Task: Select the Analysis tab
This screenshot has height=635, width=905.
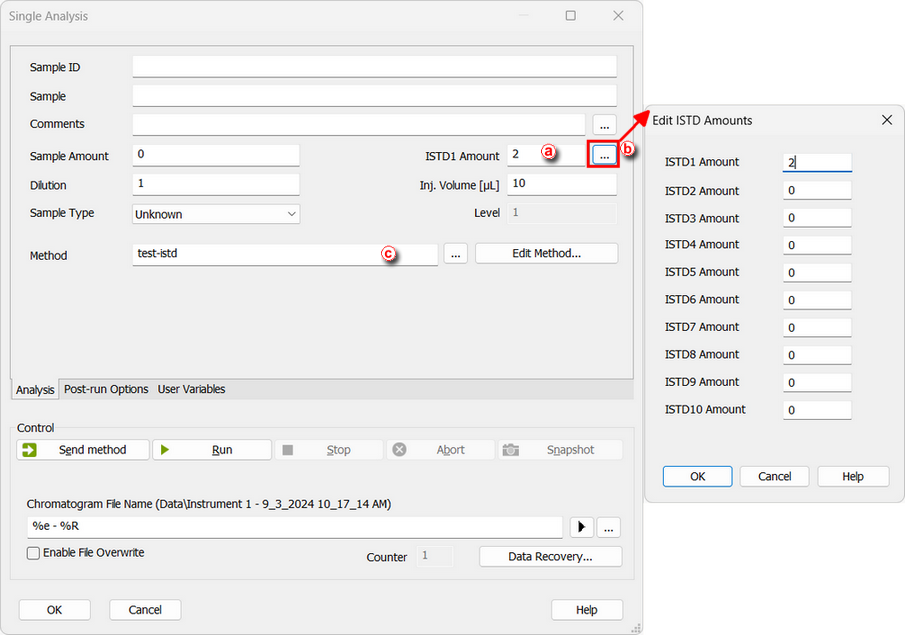Action: (35, 390)
